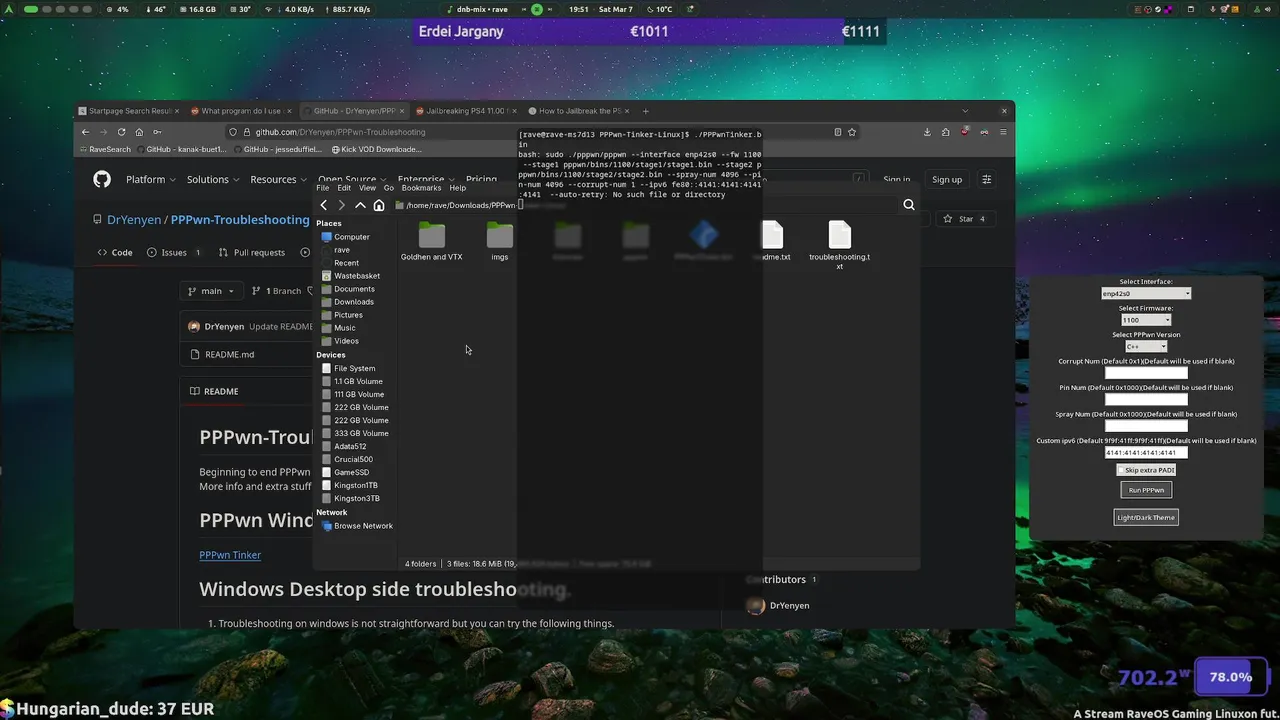Click the Pin Num input field
This screenshot has width=1280, height=720.
[x=1146, y=400]
